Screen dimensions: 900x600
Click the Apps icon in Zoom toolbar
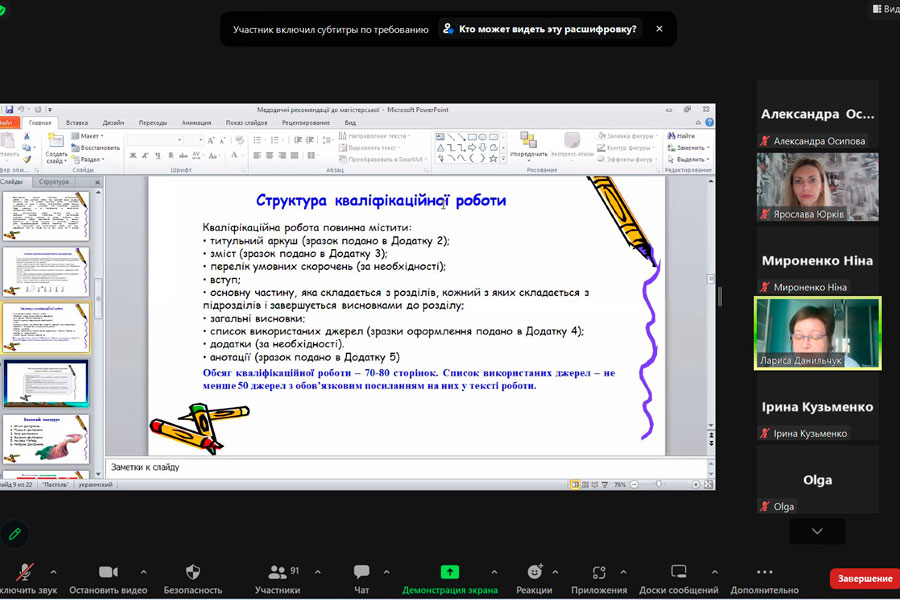[x=599, y=572]
